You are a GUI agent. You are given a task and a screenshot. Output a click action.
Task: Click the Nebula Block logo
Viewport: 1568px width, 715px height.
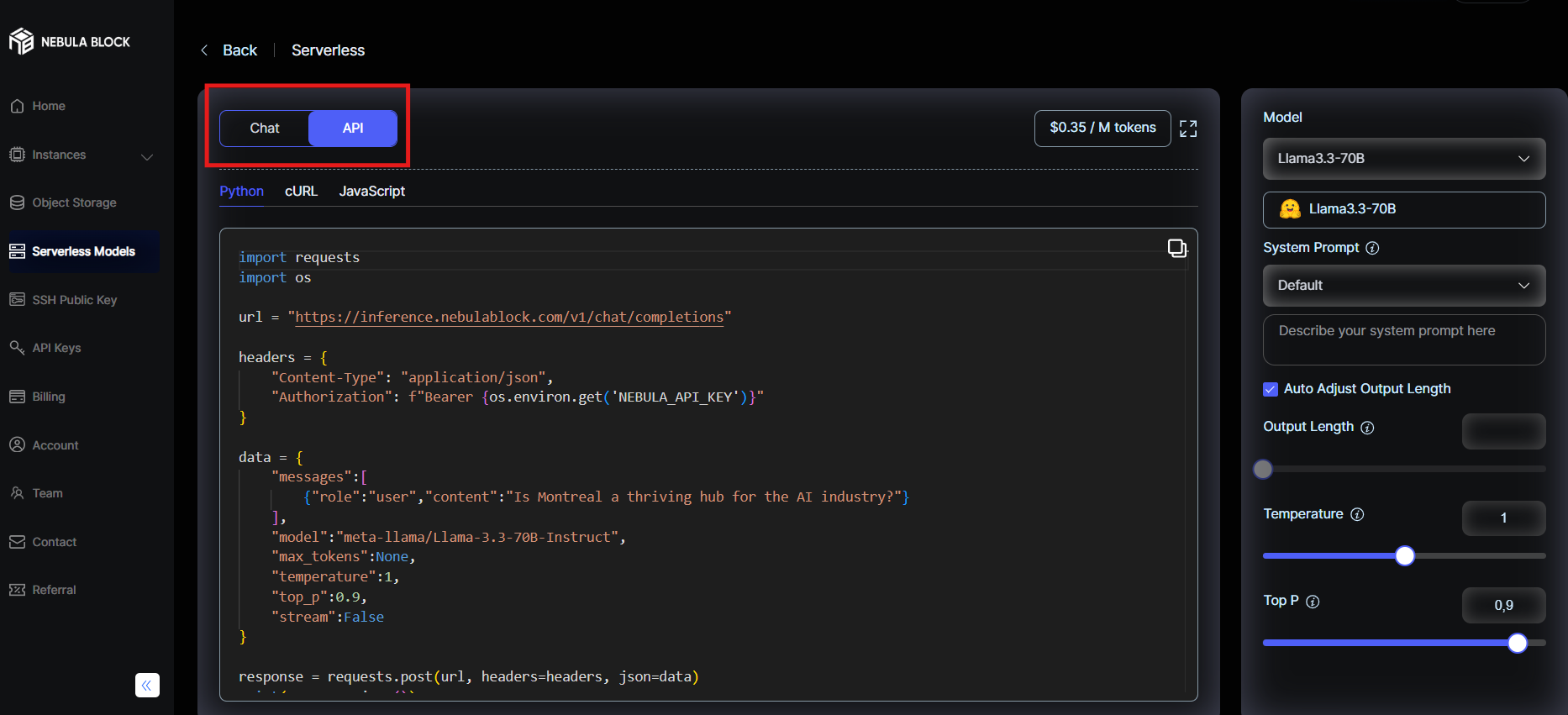(69, 41)
